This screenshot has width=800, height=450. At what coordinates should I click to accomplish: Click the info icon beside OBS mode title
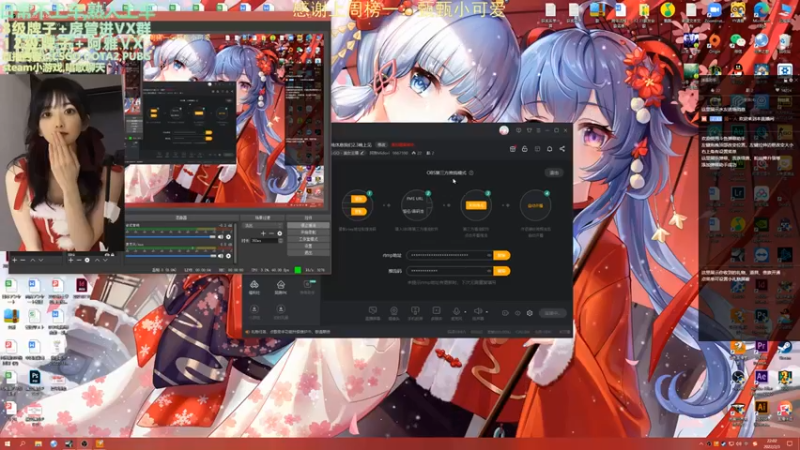pos(471,173)
